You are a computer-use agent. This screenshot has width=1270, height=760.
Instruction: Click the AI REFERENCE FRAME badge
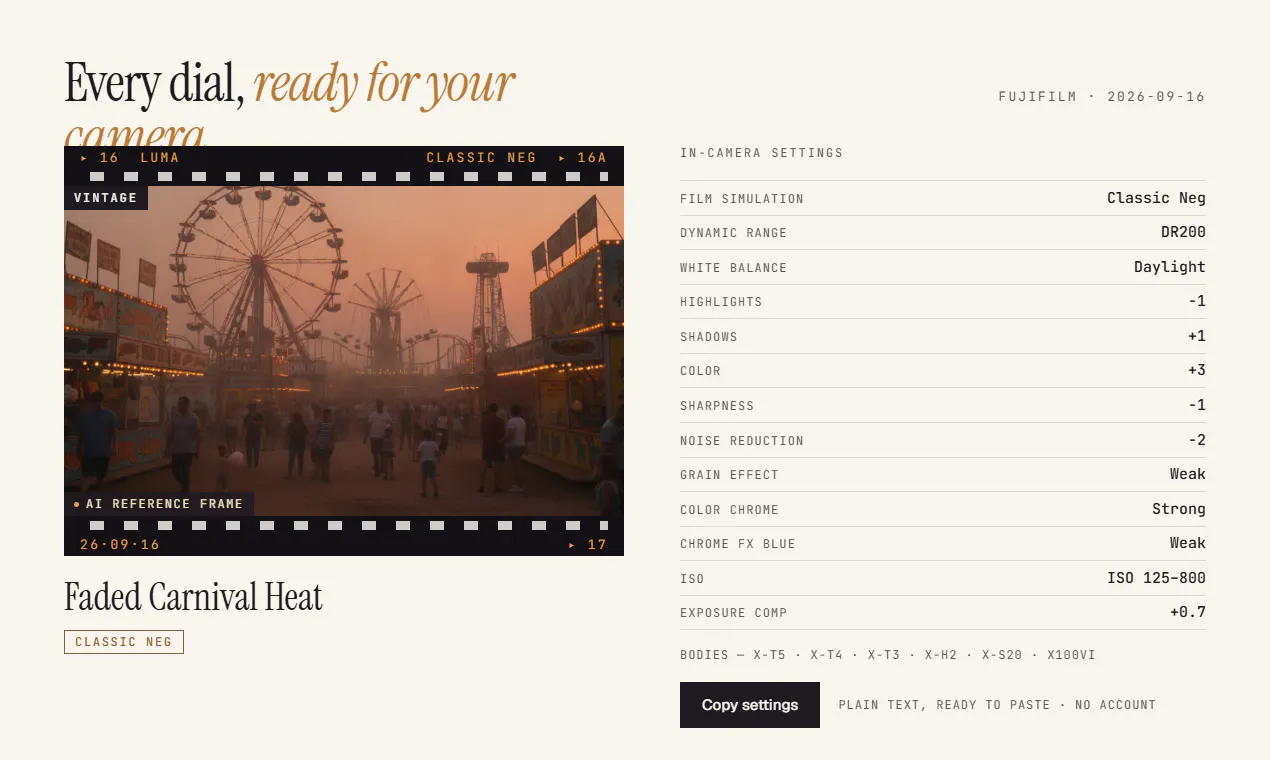pos(159,504)
